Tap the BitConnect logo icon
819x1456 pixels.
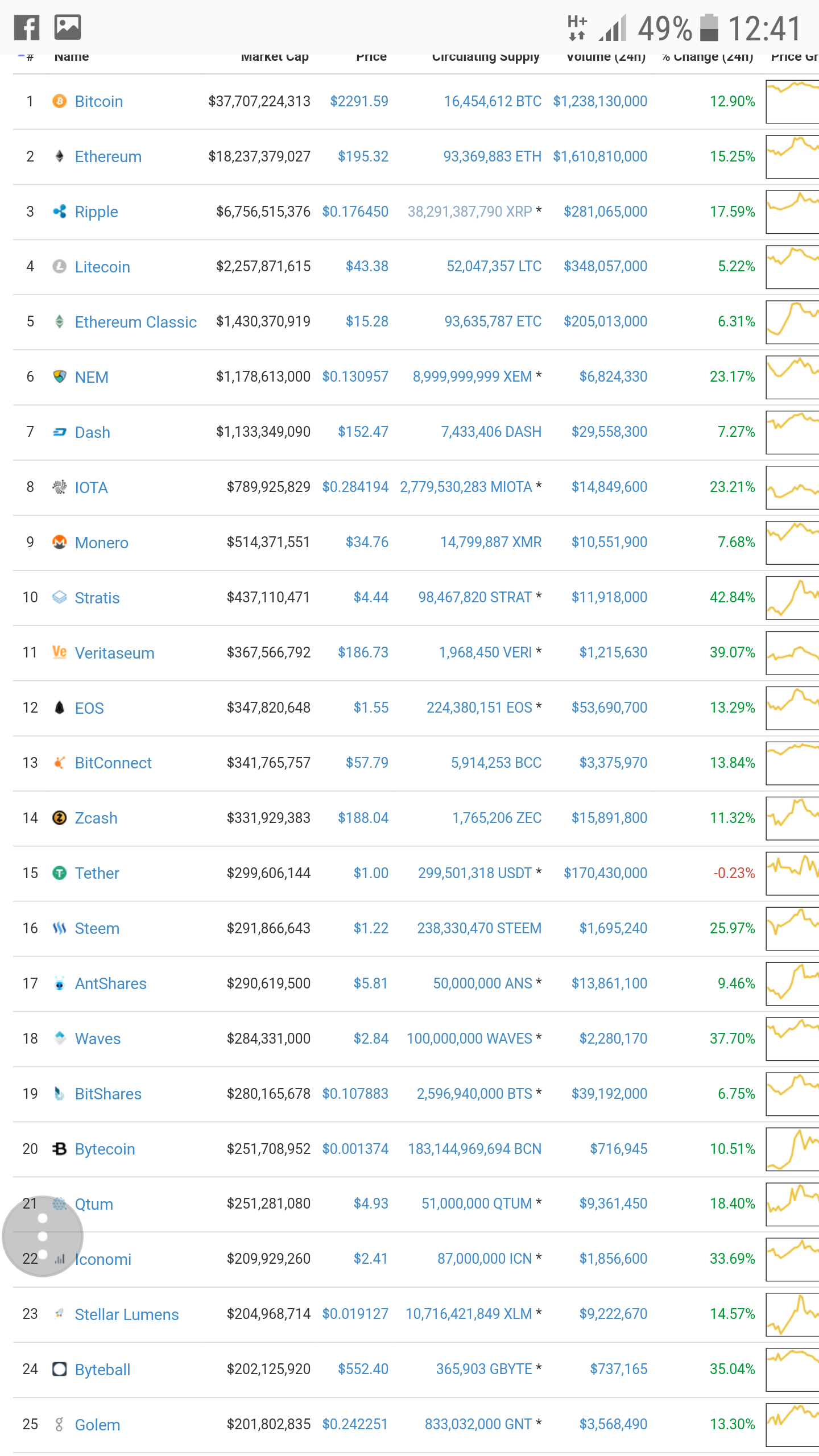59,763
